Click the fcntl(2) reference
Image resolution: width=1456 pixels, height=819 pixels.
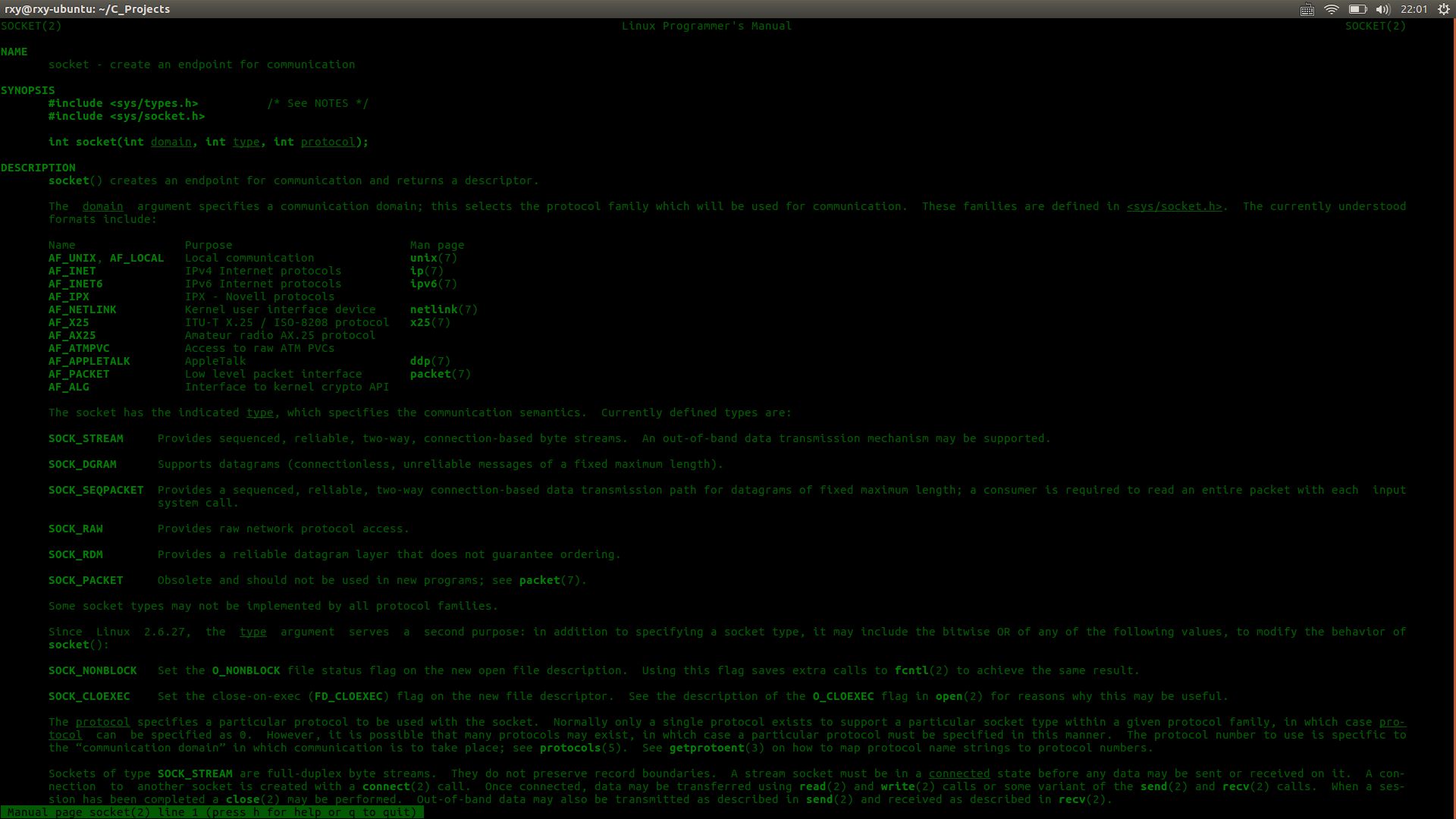coord(921,670)
